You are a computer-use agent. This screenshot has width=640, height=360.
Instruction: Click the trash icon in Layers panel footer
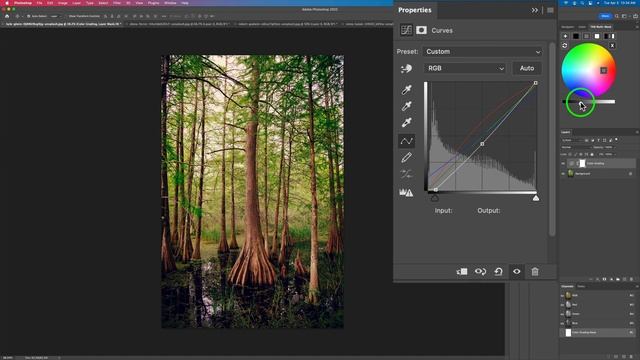631,279
